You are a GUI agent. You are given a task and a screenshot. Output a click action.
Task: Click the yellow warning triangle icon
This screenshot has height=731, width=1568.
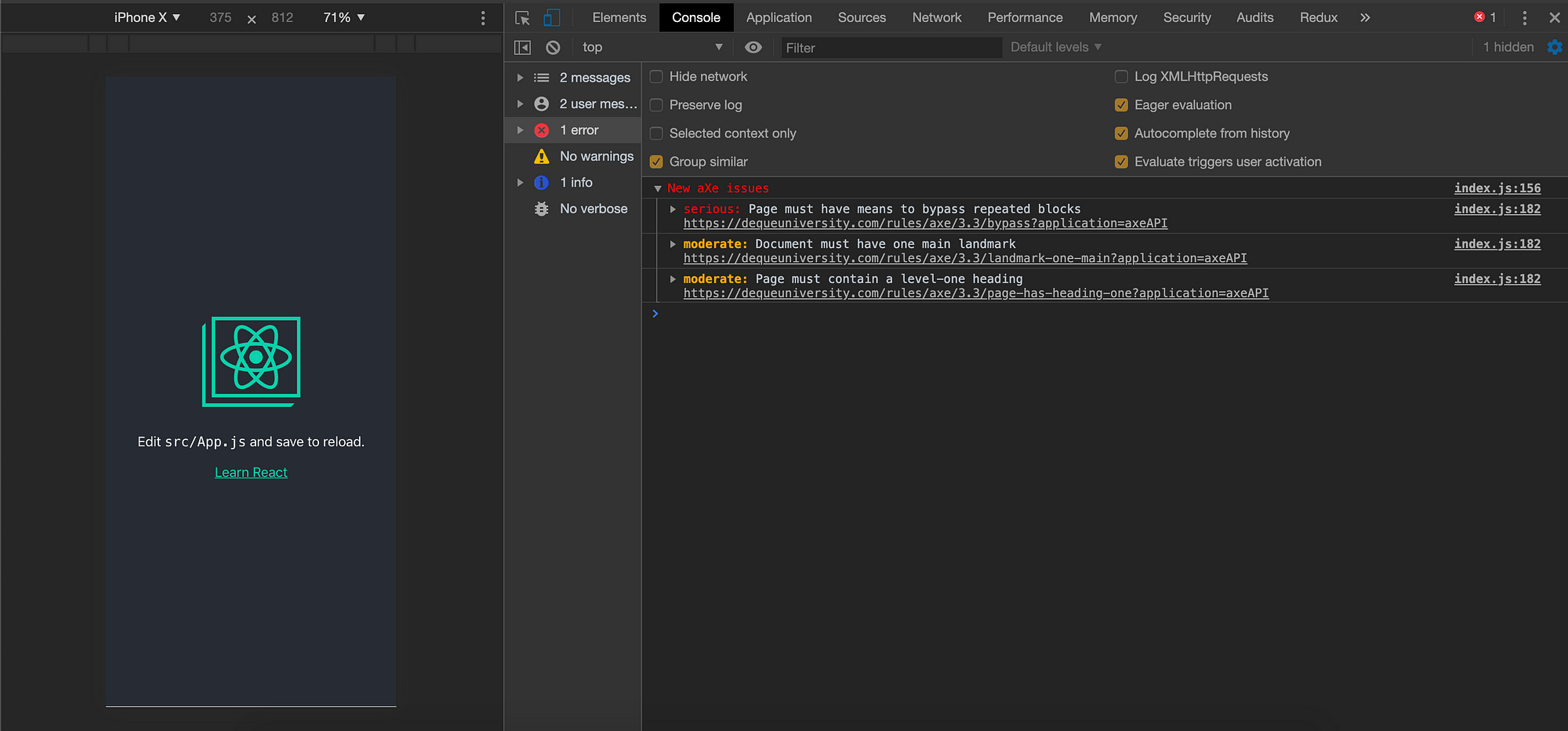coord(541,156)
